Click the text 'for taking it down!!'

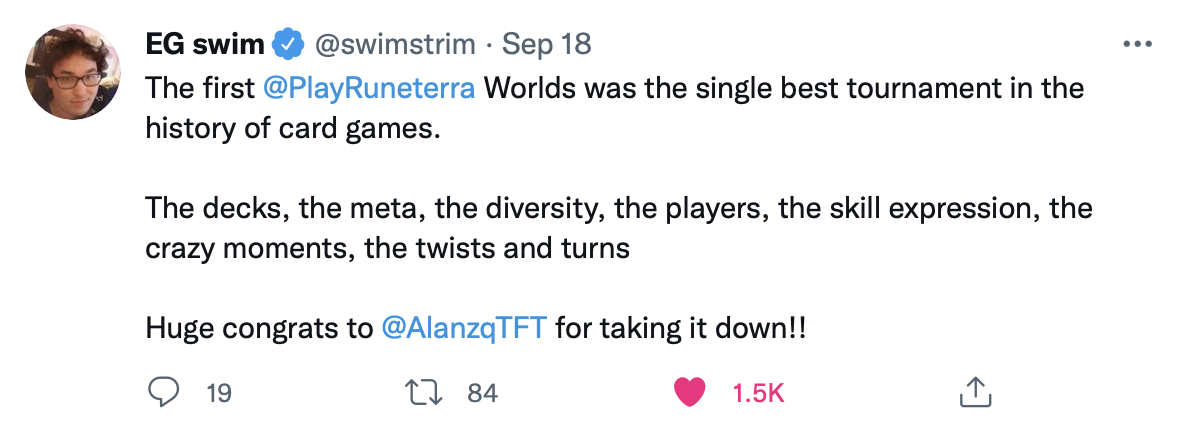680,328
